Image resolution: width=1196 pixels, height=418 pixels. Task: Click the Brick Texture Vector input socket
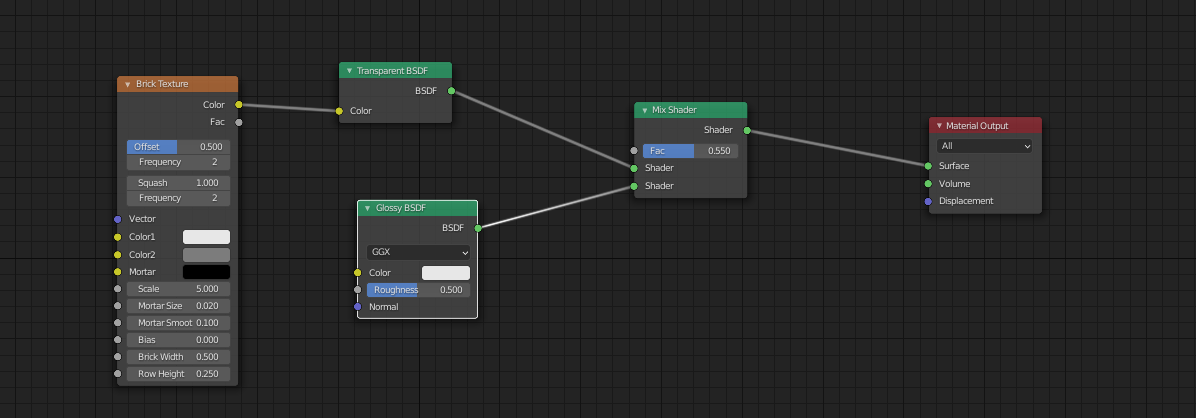coord(117,219)
